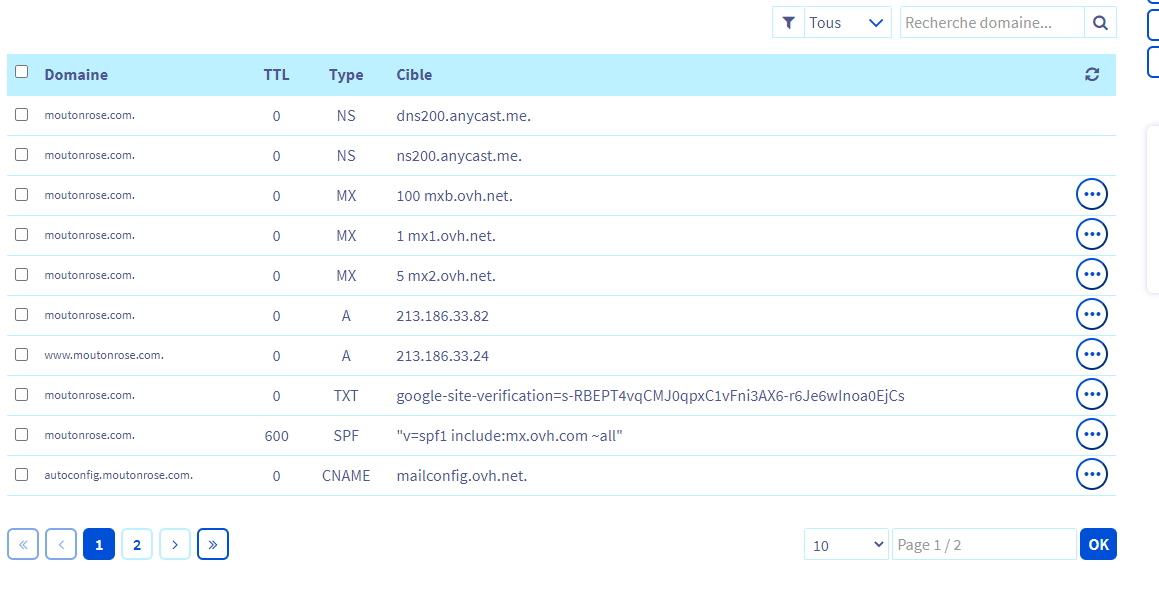This screenshot has width=1159, height=615.
Task: Click the filter funnel icon
Action: point(788,22)
